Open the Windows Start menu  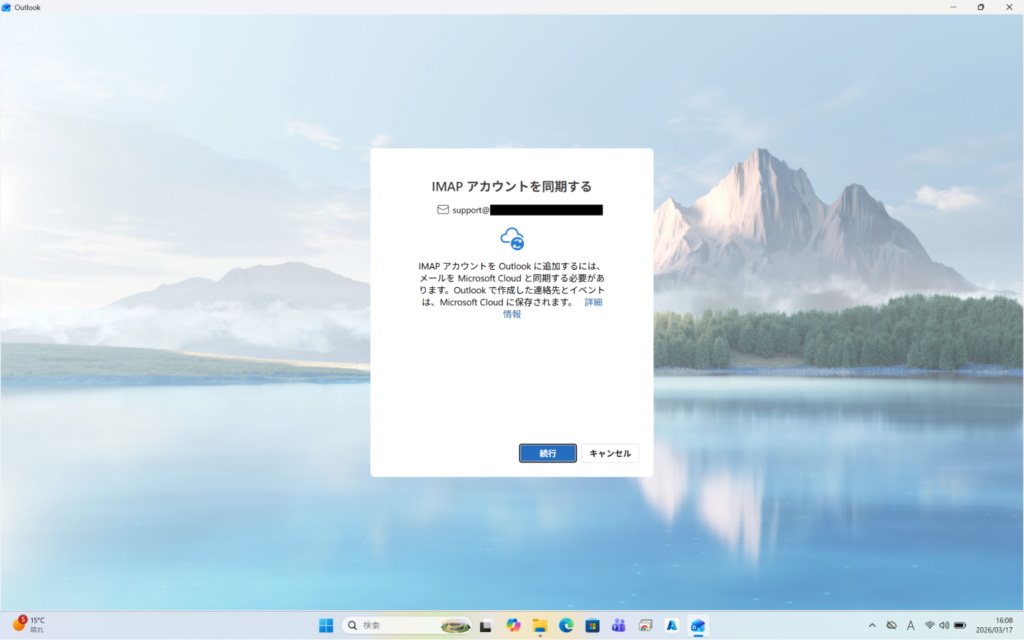click(x=326, y=625)
